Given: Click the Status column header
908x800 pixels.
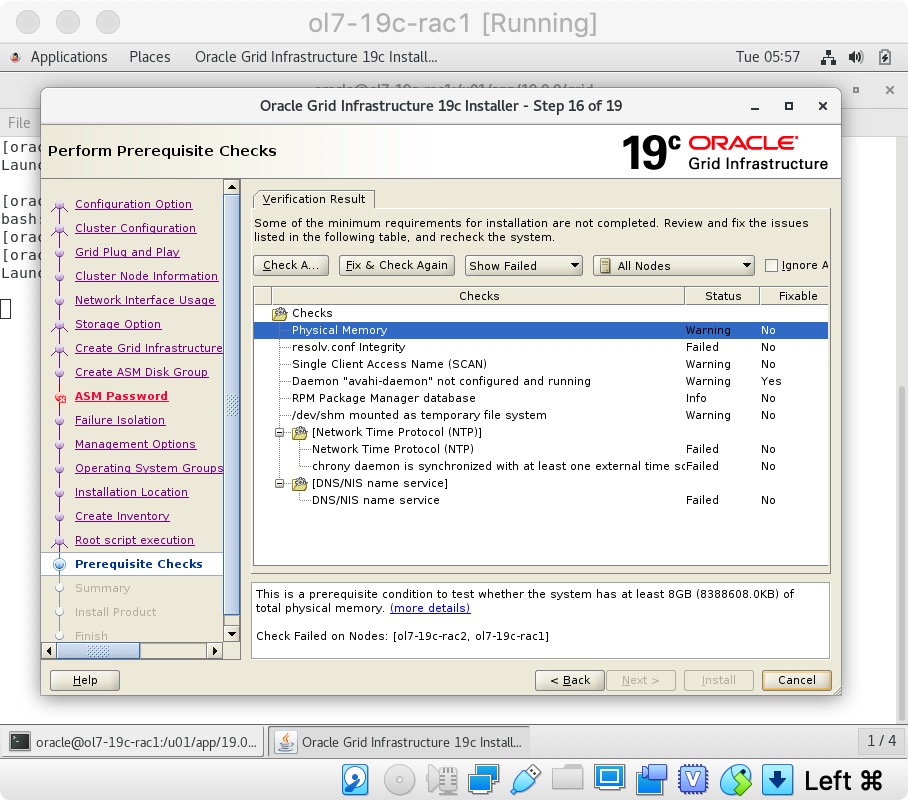Looking at the screenshot, I should point(722,296).
